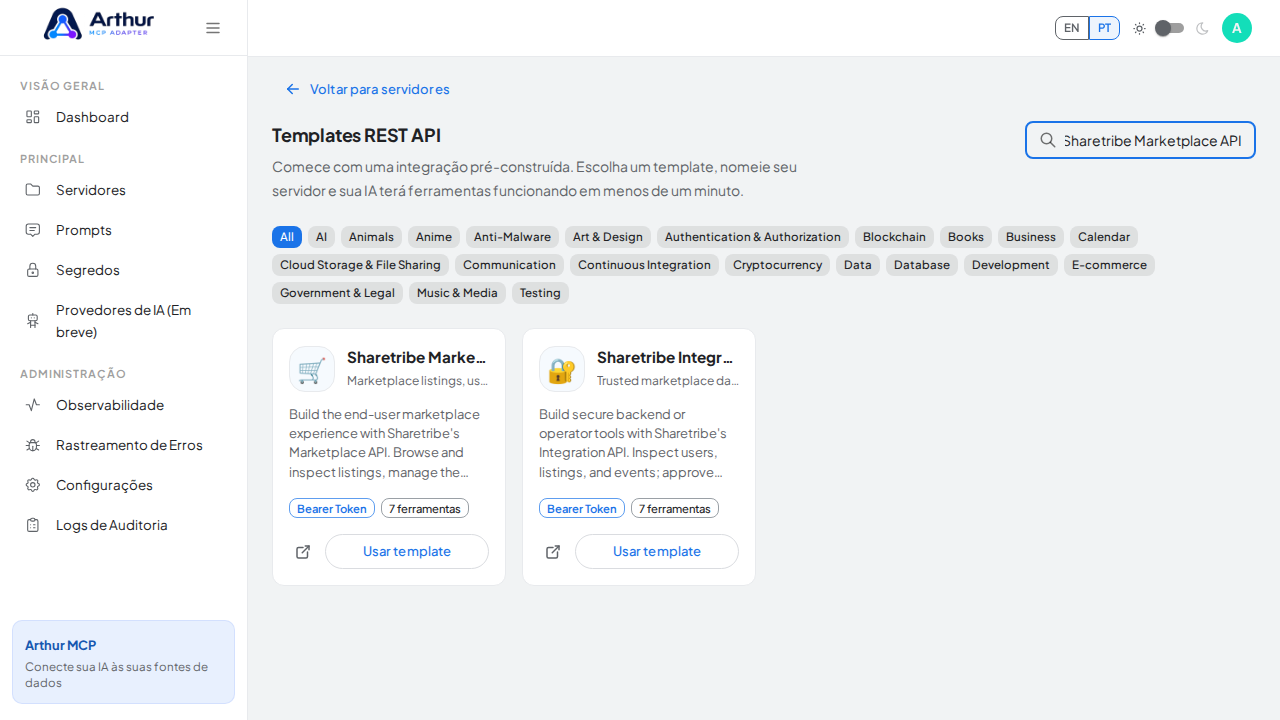Viewport: 1280px width, 720px height.
Task: Select the Music & Media filter
Action: (457, 293)
